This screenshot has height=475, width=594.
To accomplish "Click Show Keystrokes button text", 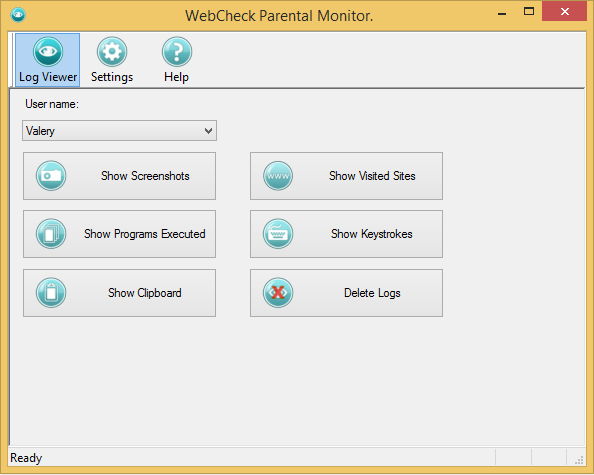I will 372,234.
